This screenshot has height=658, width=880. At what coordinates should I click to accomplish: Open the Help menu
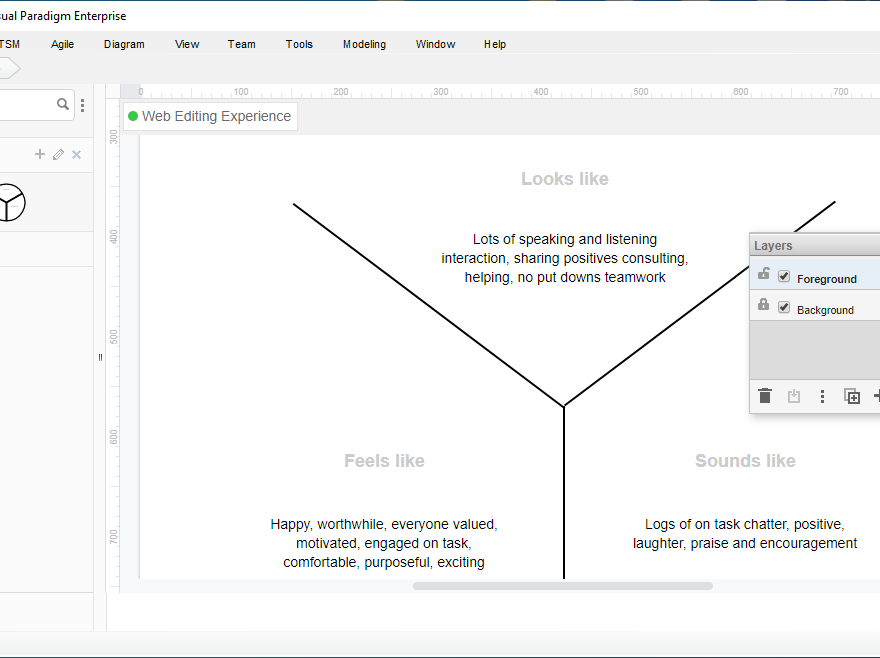click(x=494, y=44)
